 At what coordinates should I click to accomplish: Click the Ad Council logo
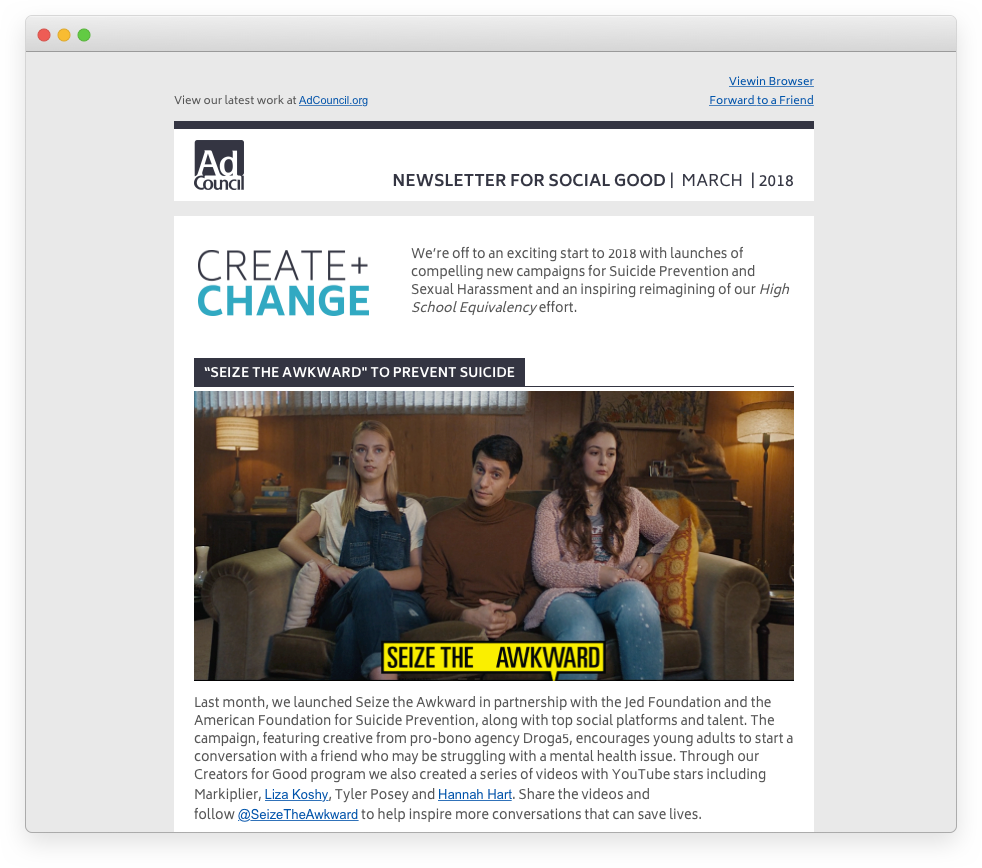pos(219,165)
